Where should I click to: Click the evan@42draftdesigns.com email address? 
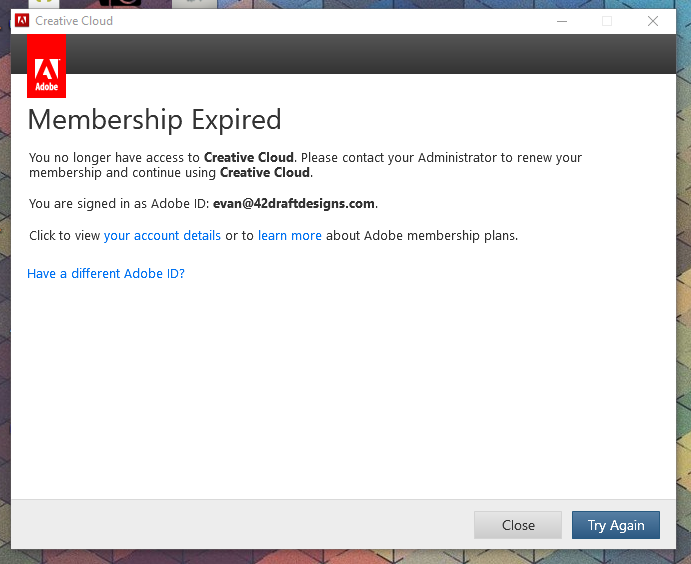pyautogui.click(x=294, y=204)
